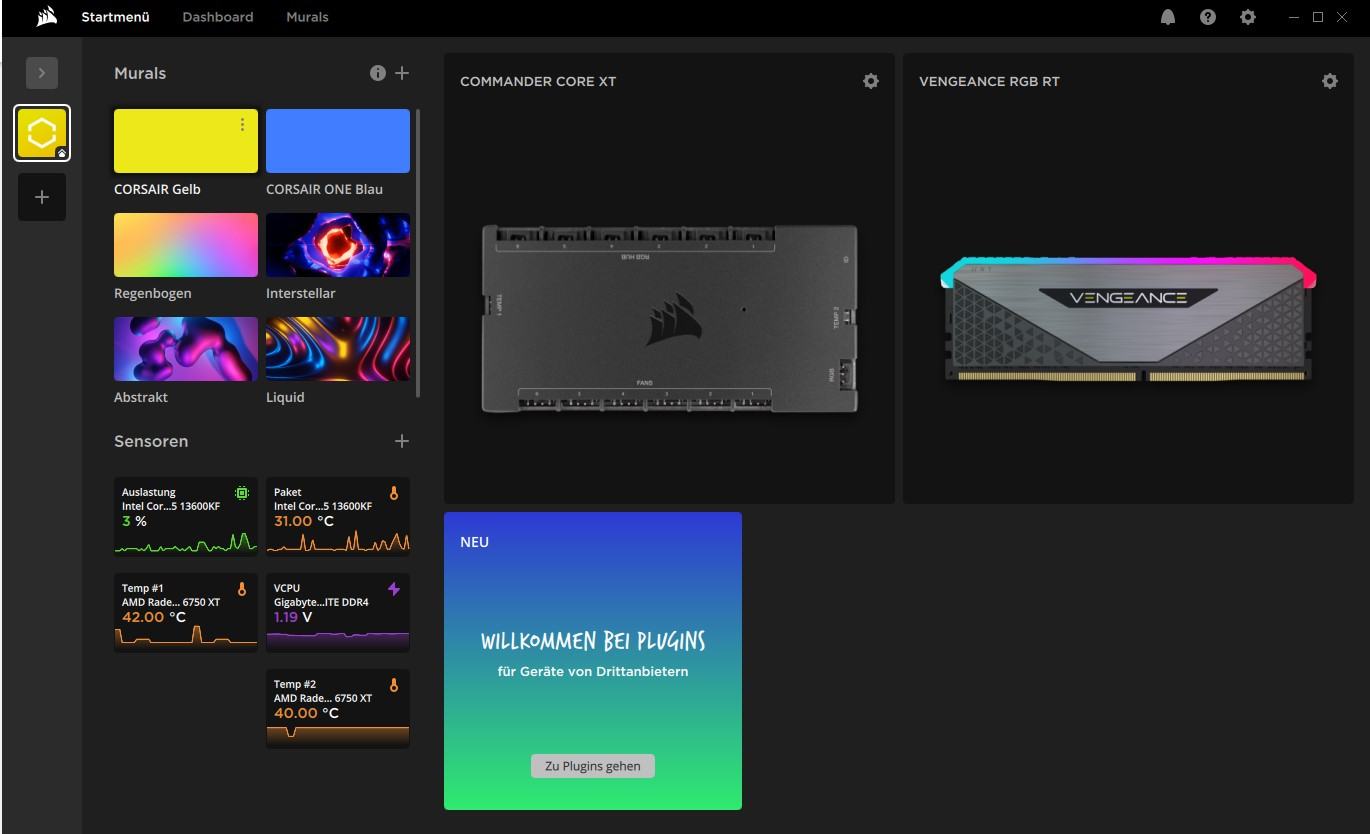Screen dimensions: 1370x834
Task: Open CORSAIR Gelb three-dot options
Action: (242, 124)
